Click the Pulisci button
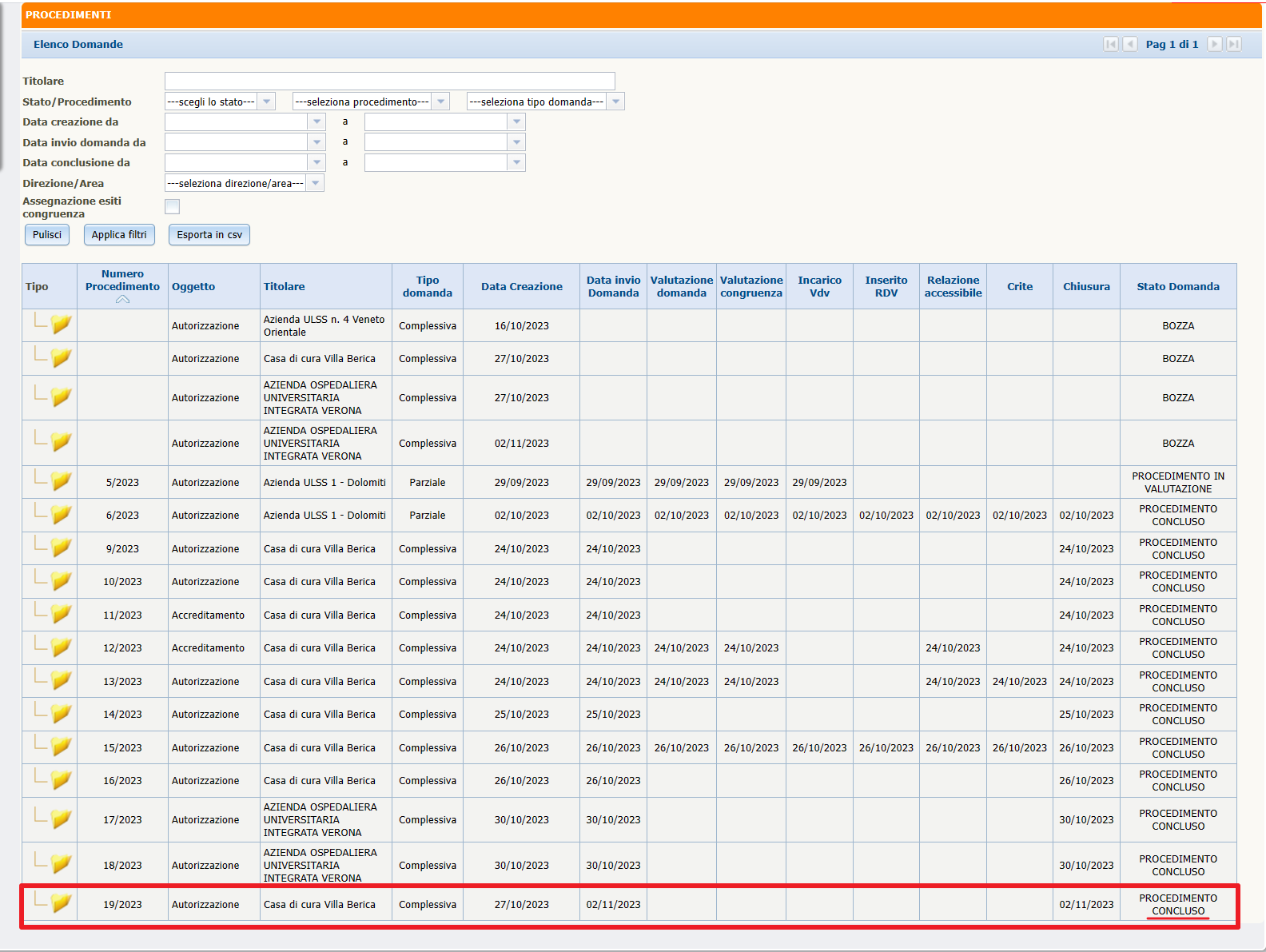 tap(47, 234)
